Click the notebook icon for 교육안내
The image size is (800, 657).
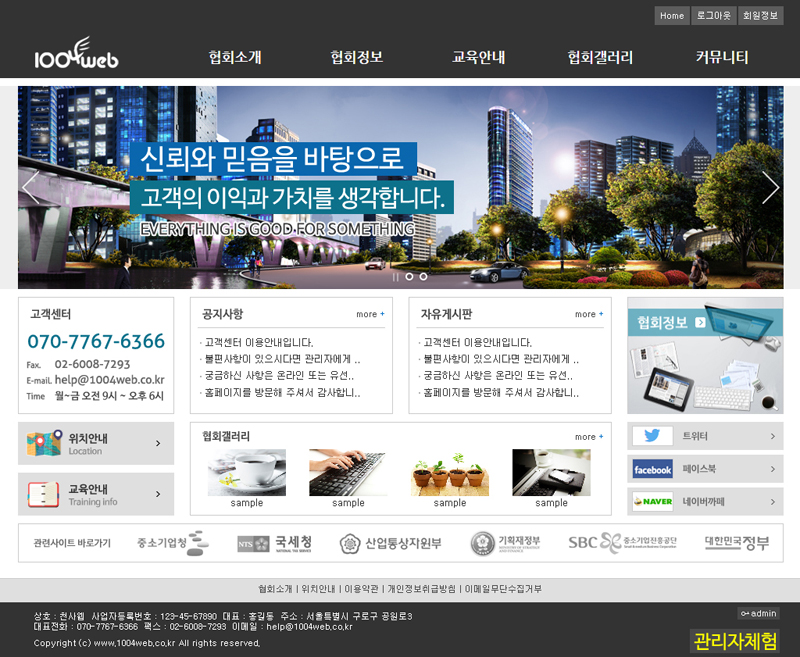(x=45, y=494)
